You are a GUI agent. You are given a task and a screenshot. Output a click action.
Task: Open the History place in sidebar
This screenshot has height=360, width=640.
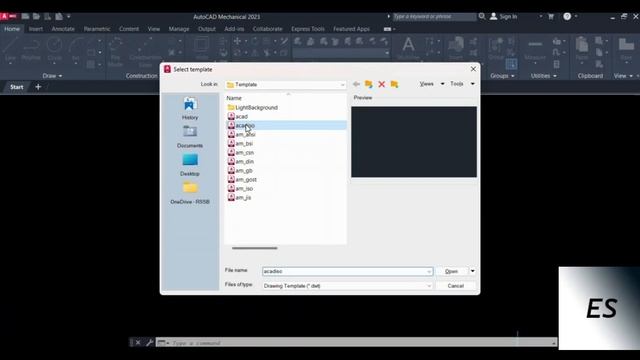190,109
